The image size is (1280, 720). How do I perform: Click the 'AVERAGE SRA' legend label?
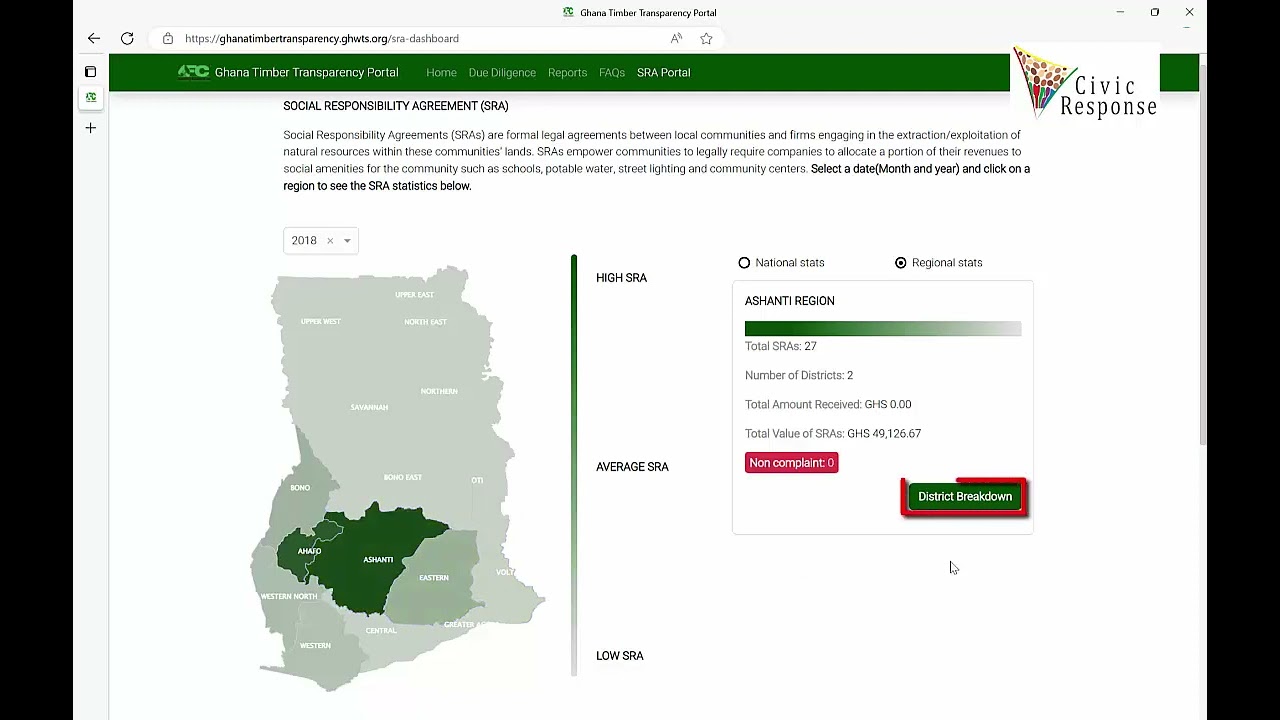click(633, 467)
